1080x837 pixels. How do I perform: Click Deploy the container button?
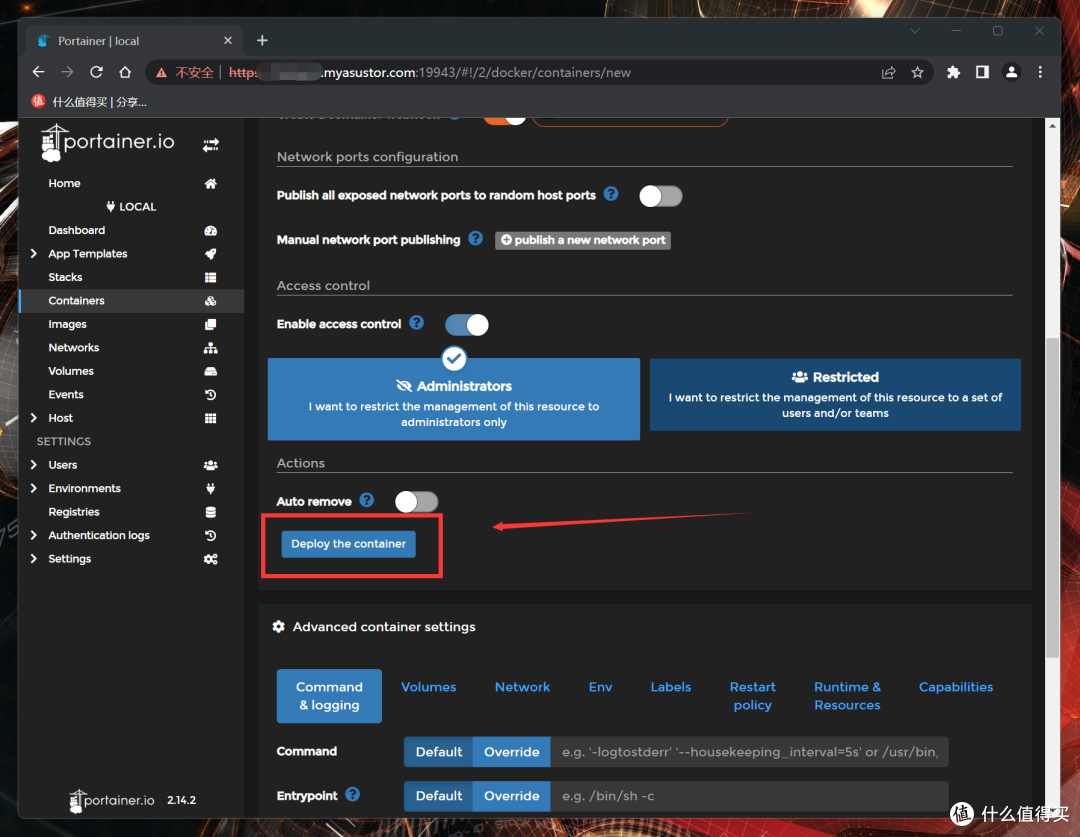click(348, 544)
